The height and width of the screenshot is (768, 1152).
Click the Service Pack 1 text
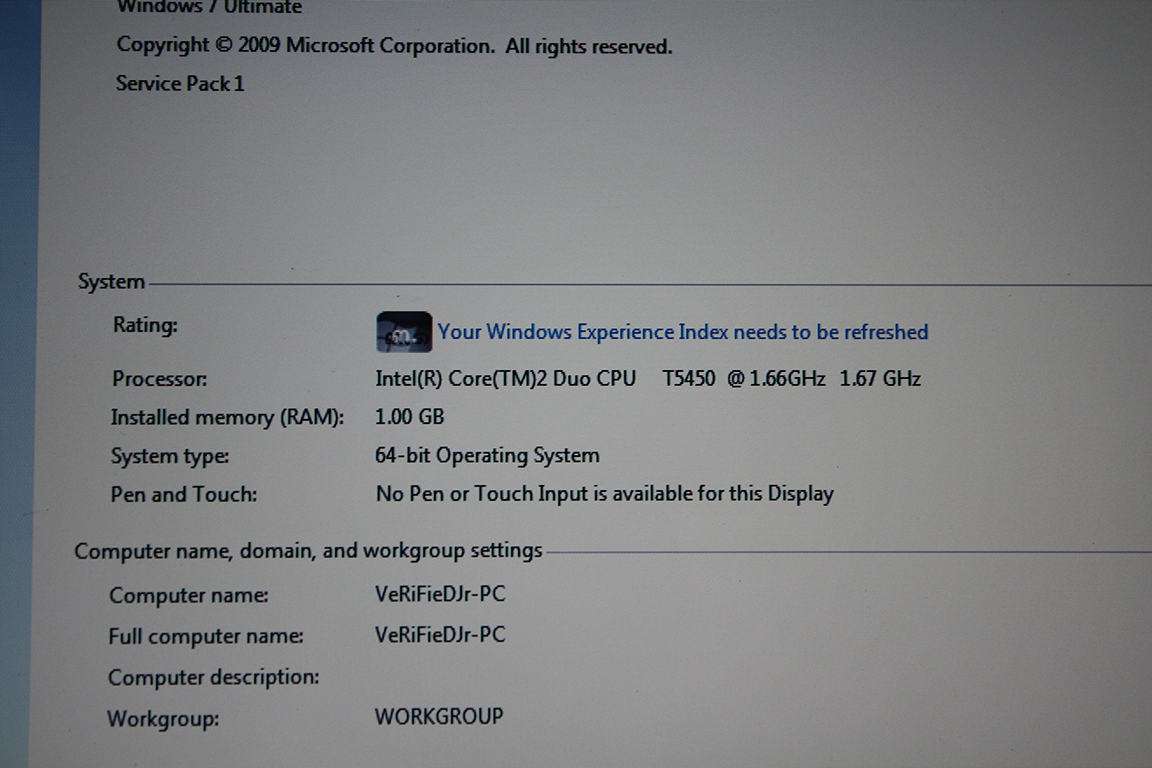tap(179, 84)
